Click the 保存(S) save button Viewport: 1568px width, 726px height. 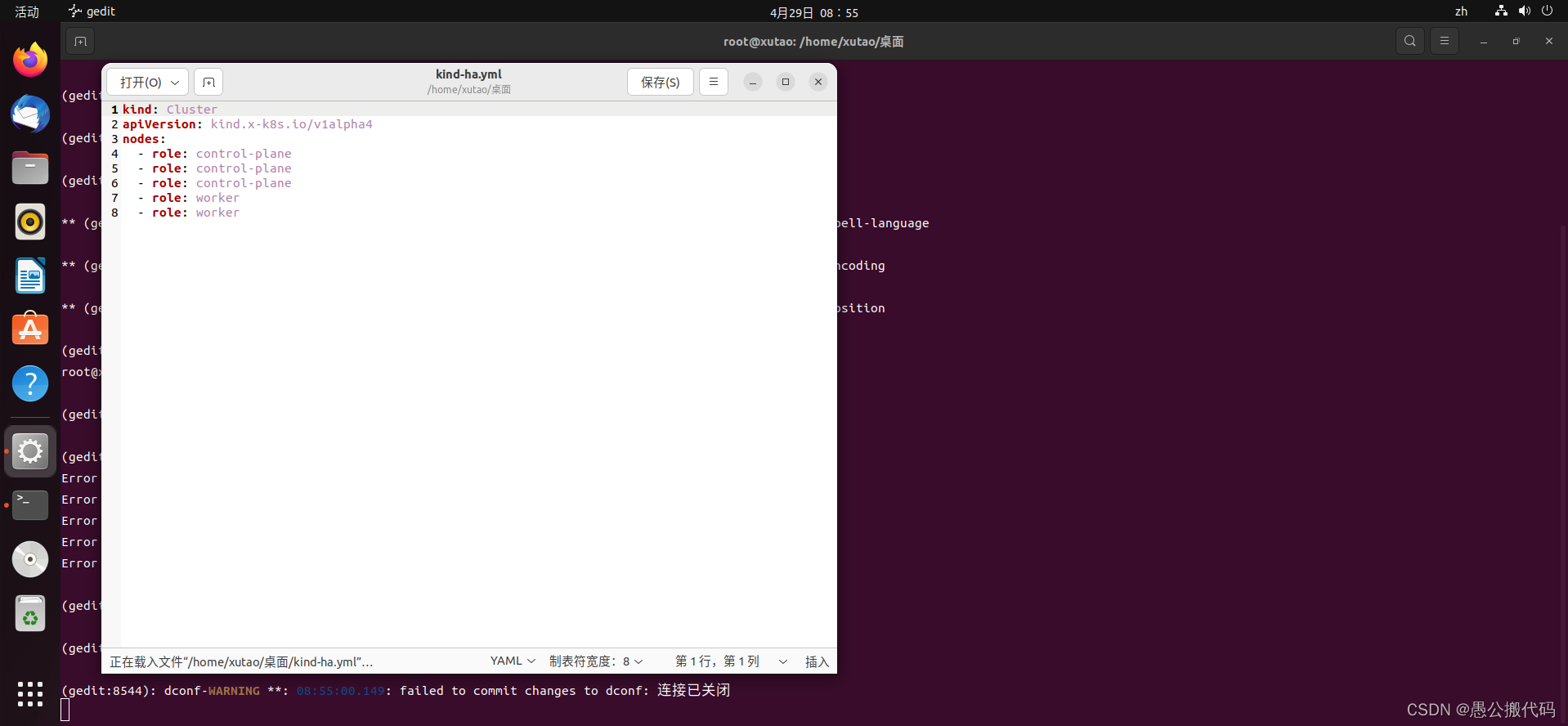pos(661,82)
